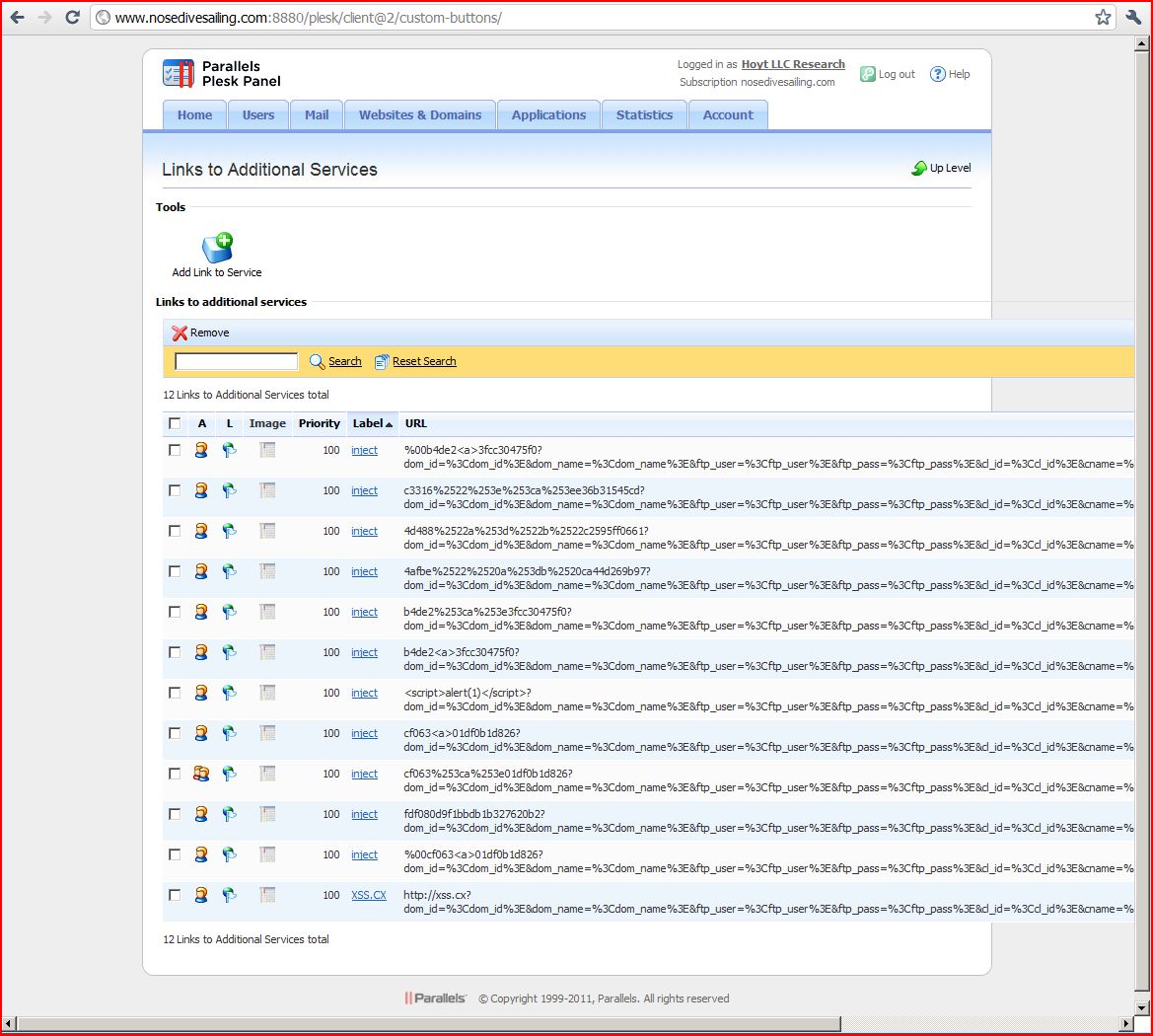Image resolution: width=1153 pixels, height=1036 pixels.
Task: Check the c3316 row checkbox
Action: pos(175,490)
